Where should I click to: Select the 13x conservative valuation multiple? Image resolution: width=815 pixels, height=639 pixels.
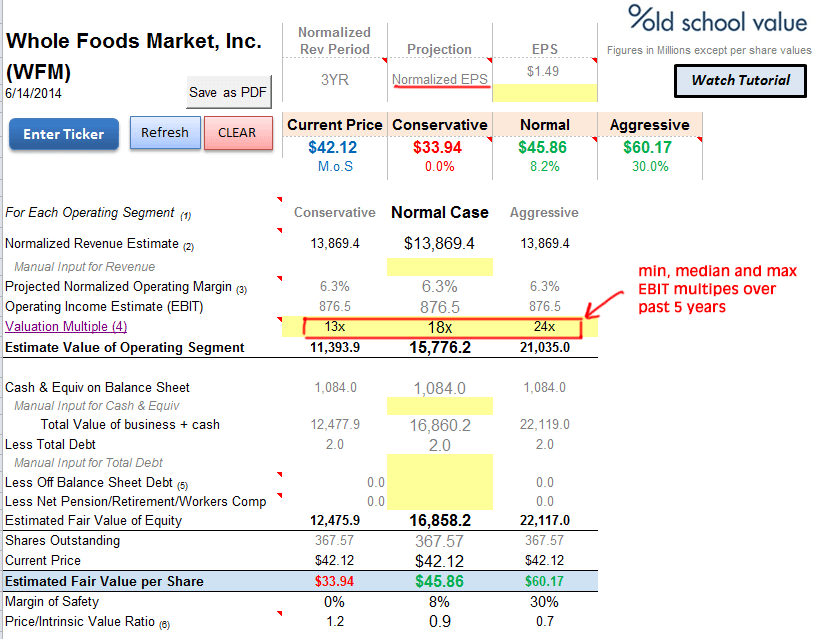coord(335,327)
